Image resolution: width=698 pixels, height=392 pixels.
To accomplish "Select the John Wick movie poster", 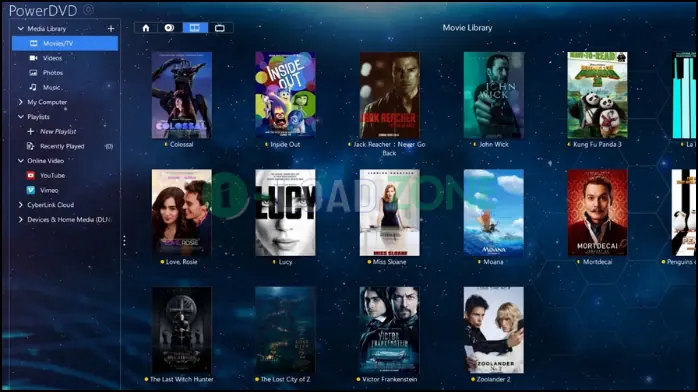I will 494,95.
